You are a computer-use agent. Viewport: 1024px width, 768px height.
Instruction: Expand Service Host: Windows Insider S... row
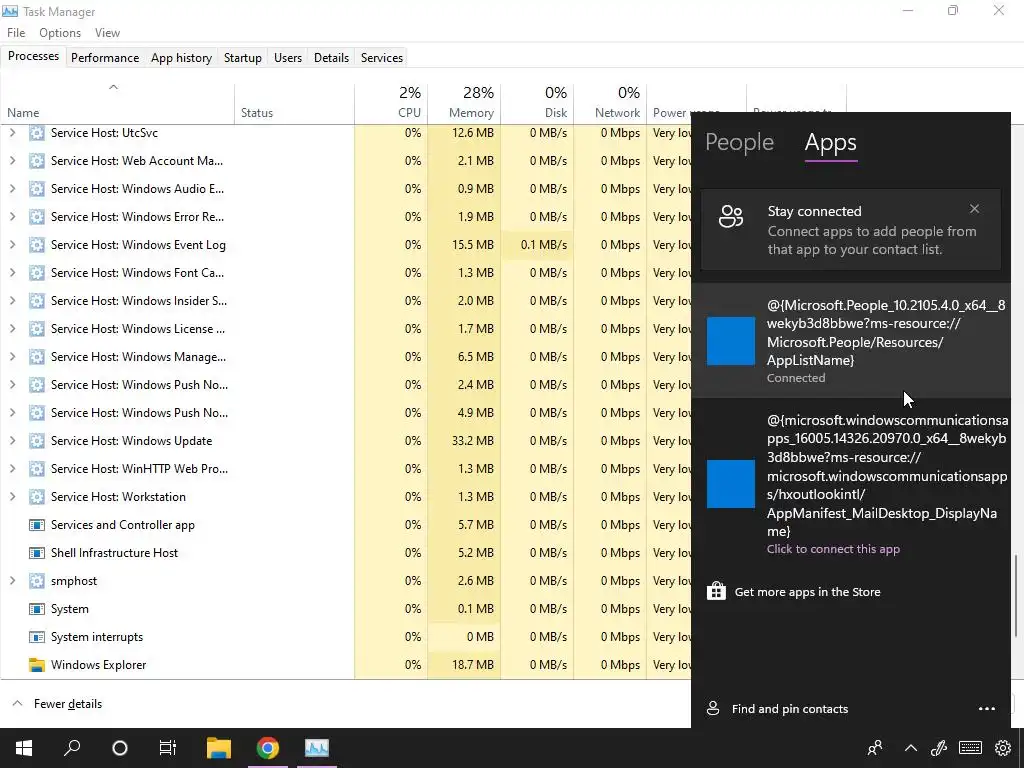tap(12, 301)
